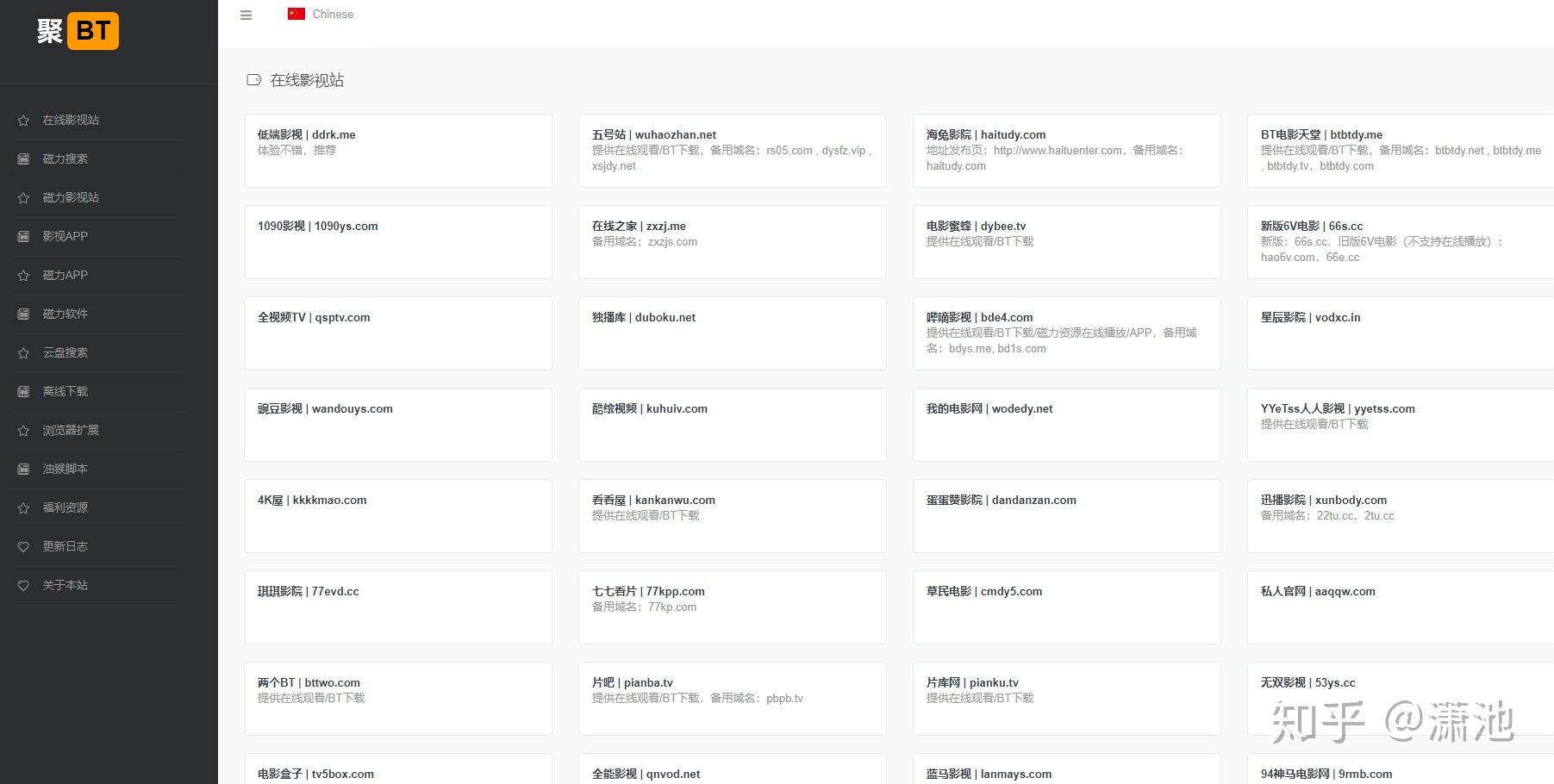The image size is (1554, 784).
Task: Open the 磁力影视站 sidebar menu item
Action: pos(71,197)
